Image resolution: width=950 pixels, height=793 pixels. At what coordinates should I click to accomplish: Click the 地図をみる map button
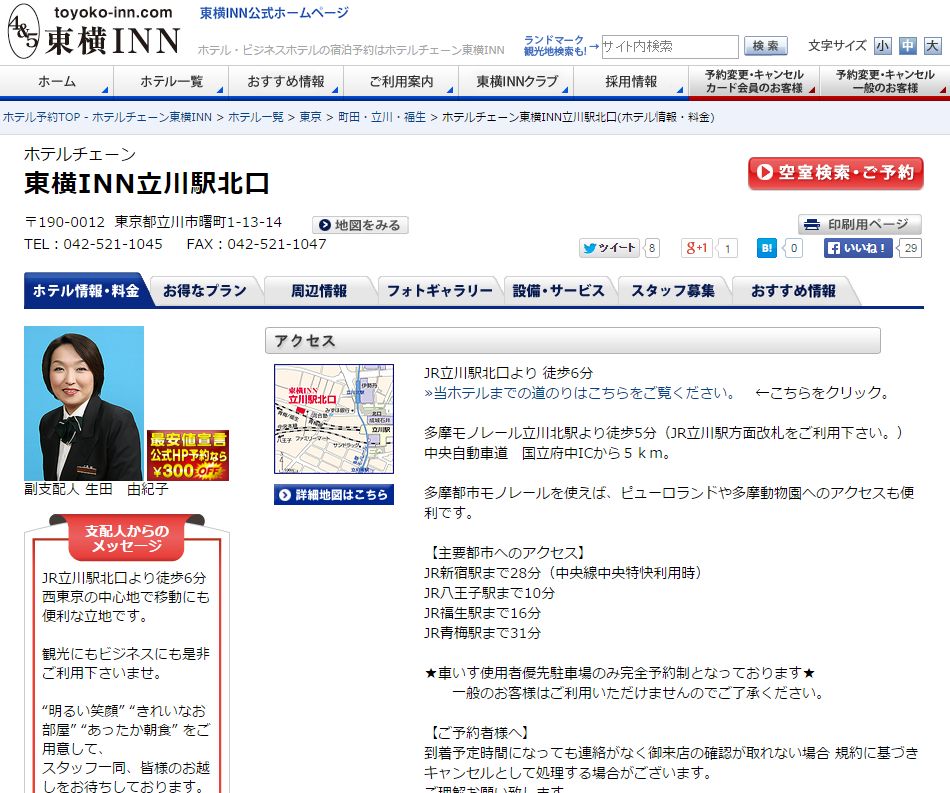pos(360,225)
